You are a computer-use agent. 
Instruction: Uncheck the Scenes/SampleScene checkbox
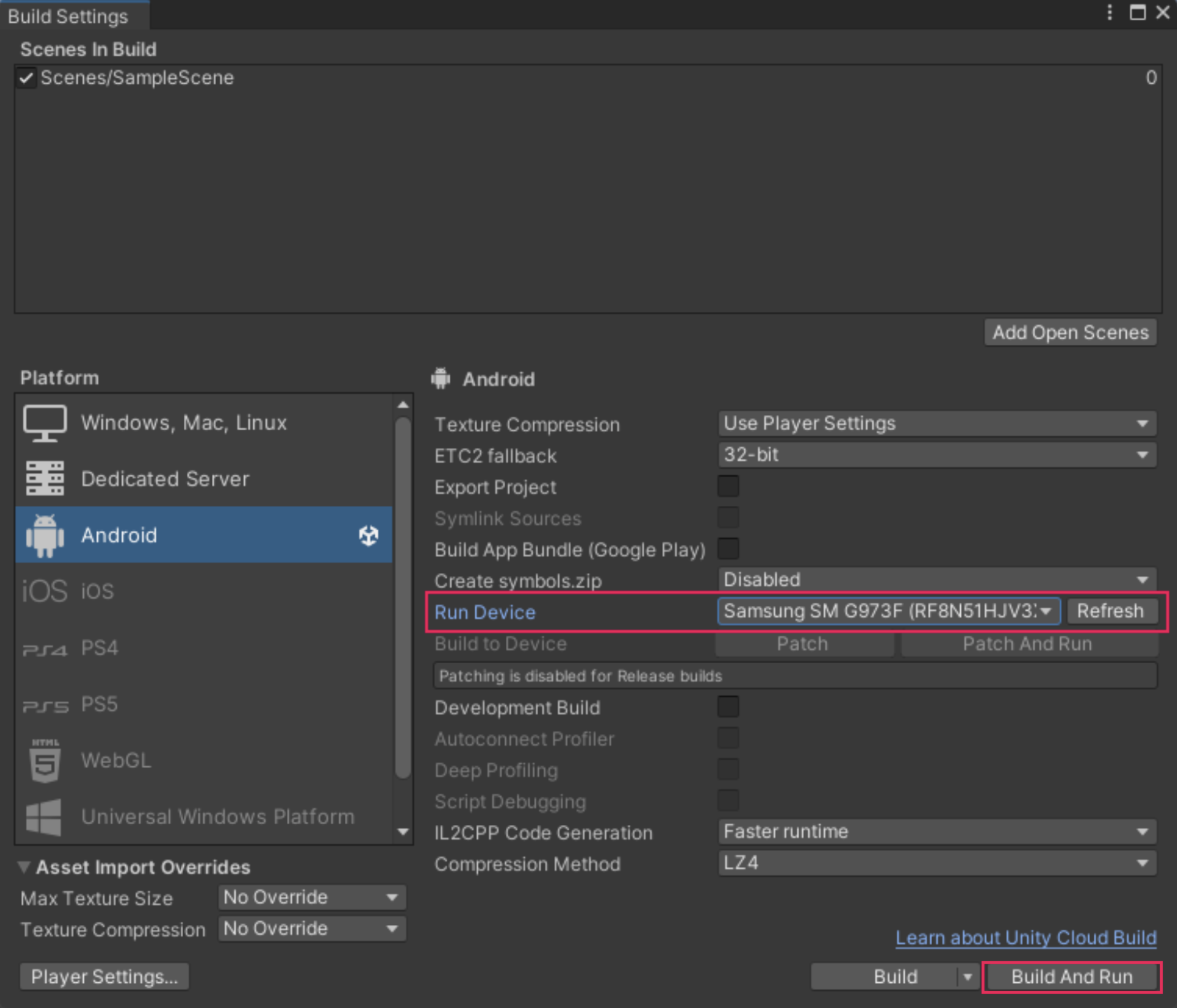tap(26, 78)
